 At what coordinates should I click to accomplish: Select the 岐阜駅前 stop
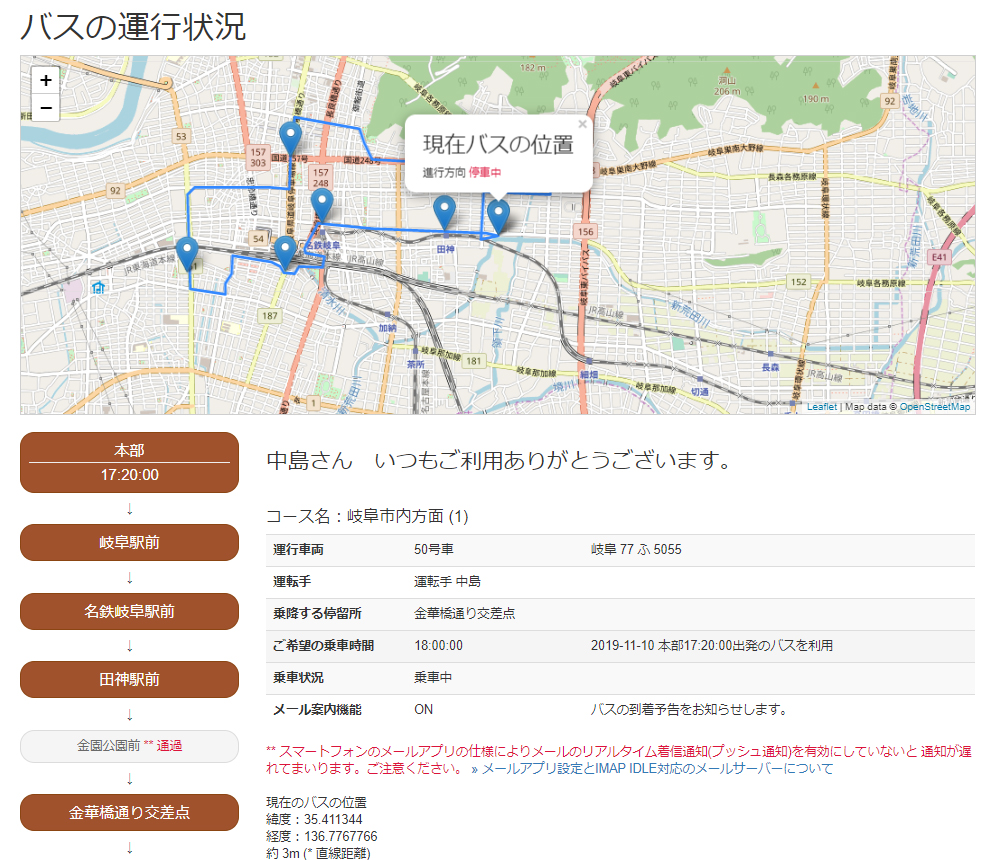click(x=130, y=543)
